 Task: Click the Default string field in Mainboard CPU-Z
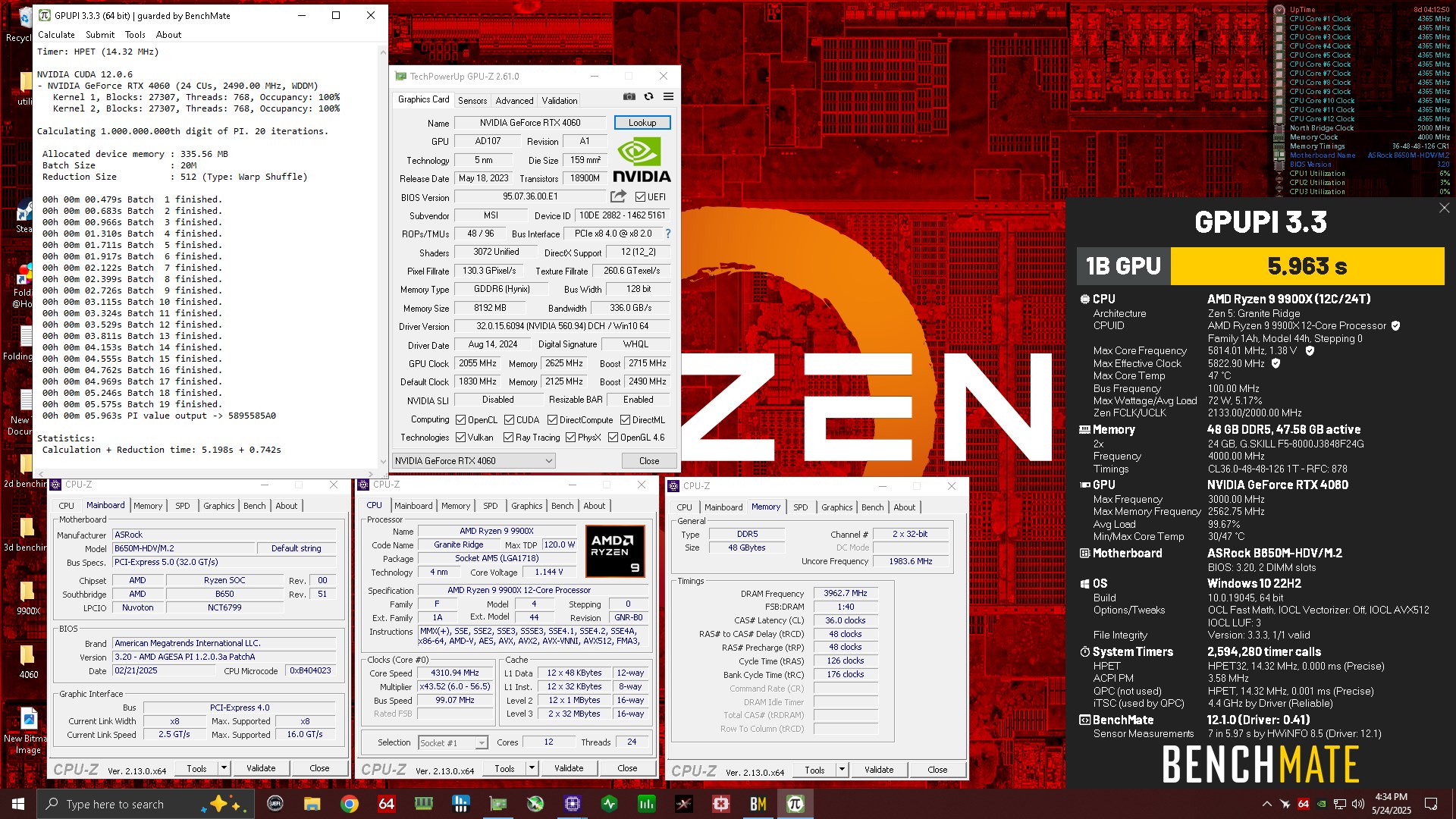pyautogui.click(x=297, y=549)
